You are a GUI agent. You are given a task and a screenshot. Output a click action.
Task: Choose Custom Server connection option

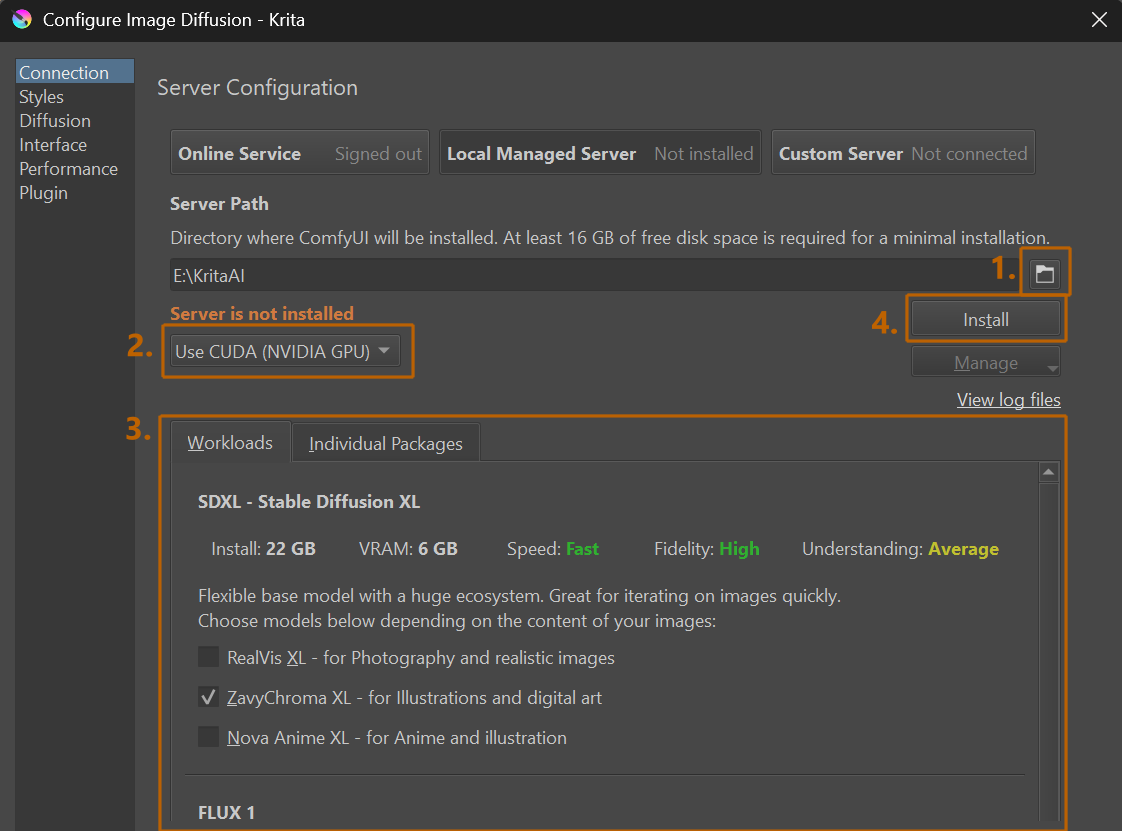pyautogui.click(x=902, y=153)
